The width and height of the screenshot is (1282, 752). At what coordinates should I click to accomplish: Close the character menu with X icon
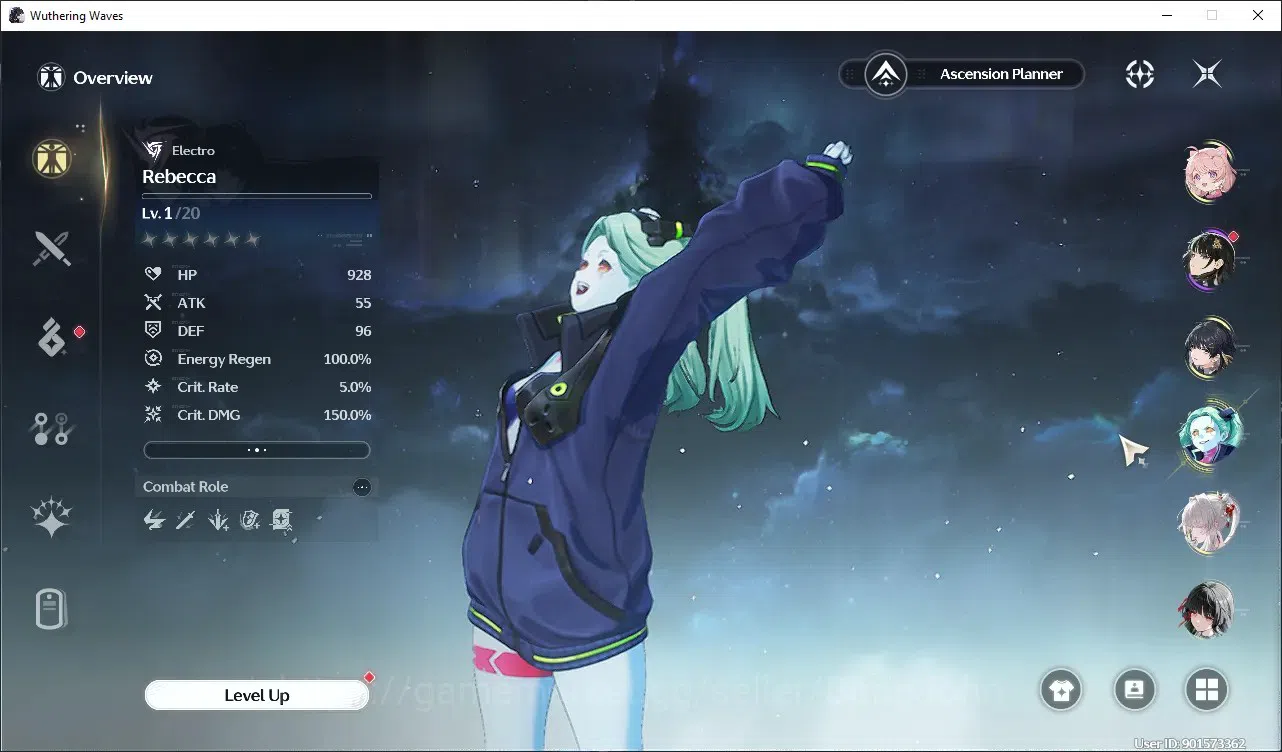coord(1207,74)
